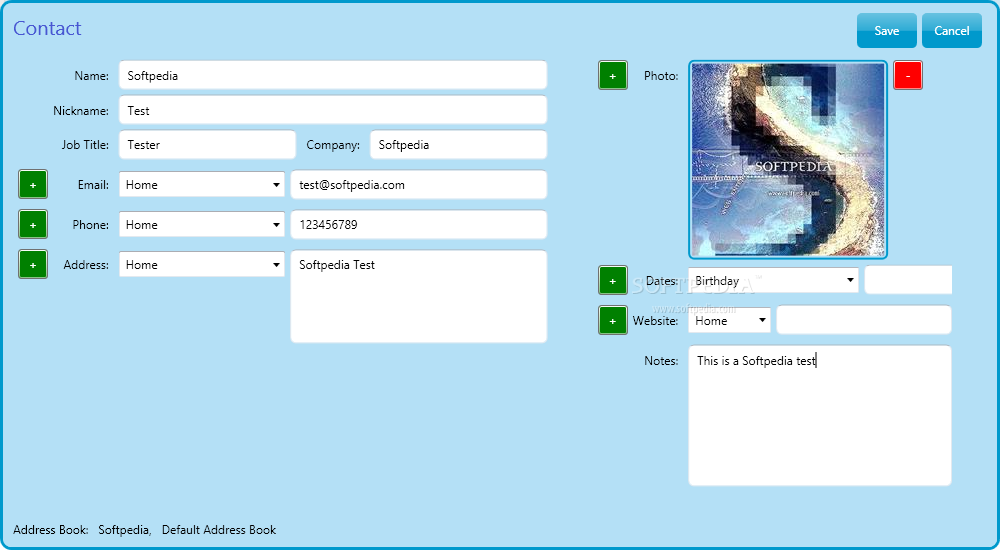Open the Address type dropdown

tap(202, 264)
